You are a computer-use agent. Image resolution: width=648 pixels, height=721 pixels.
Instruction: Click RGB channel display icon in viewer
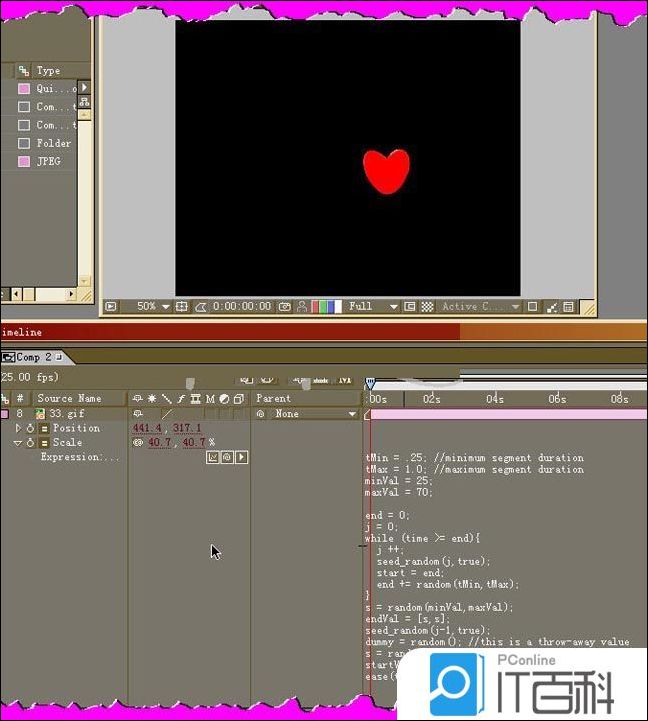321,307
